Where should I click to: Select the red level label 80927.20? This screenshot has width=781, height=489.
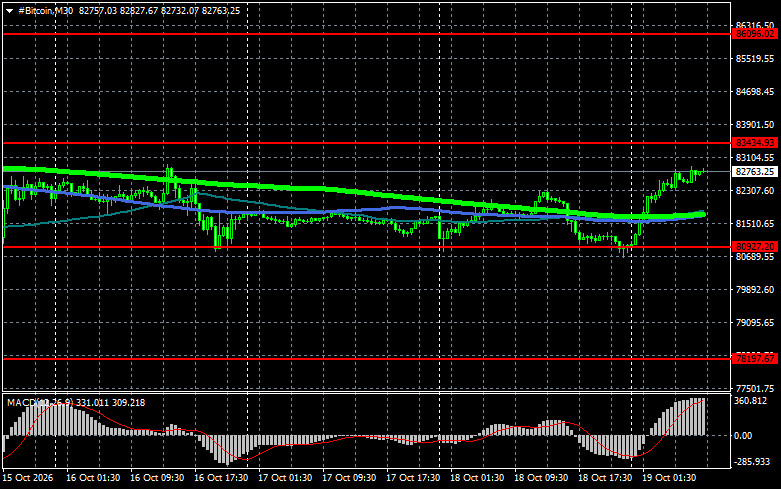755,246
